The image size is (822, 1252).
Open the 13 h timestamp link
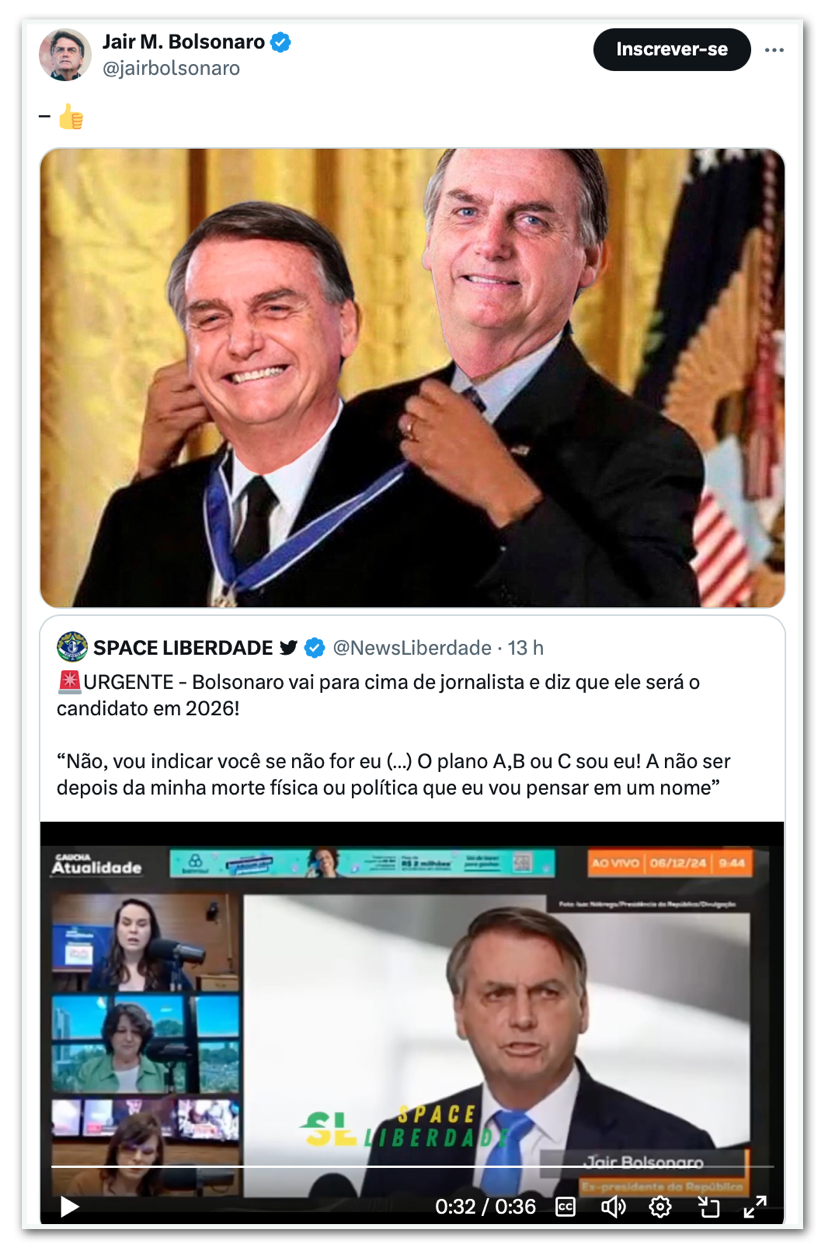pyautogui.click(x=526, y=648)
